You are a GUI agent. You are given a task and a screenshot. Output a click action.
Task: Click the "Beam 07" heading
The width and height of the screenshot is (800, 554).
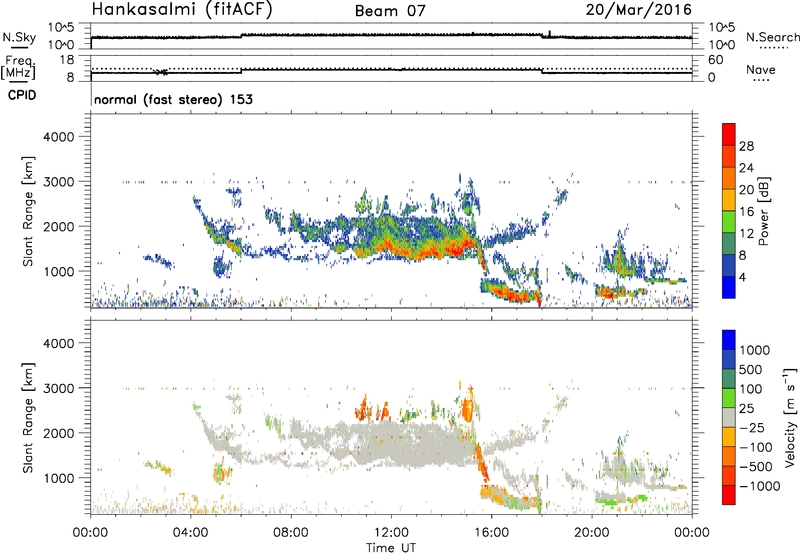pyautogui.click(x=390, y=11)
